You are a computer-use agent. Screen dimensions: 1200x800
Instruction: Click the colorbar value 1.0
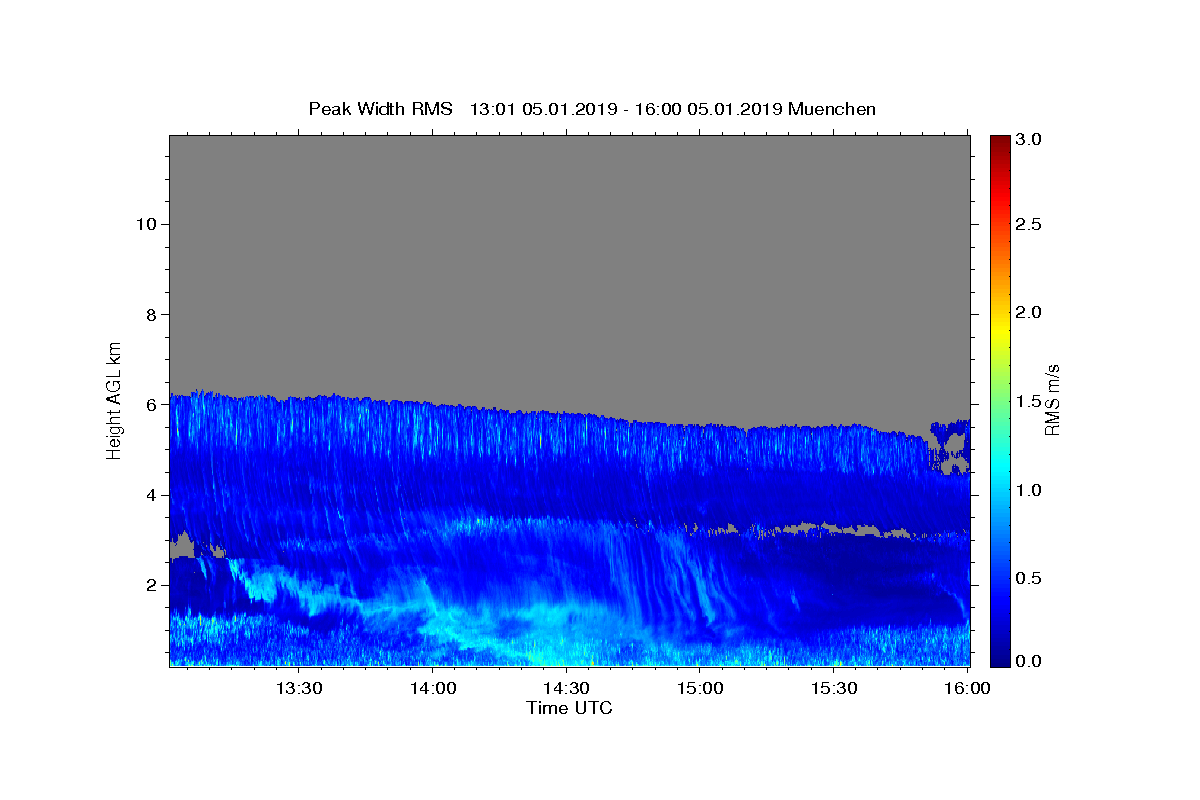pos(1029,490)
